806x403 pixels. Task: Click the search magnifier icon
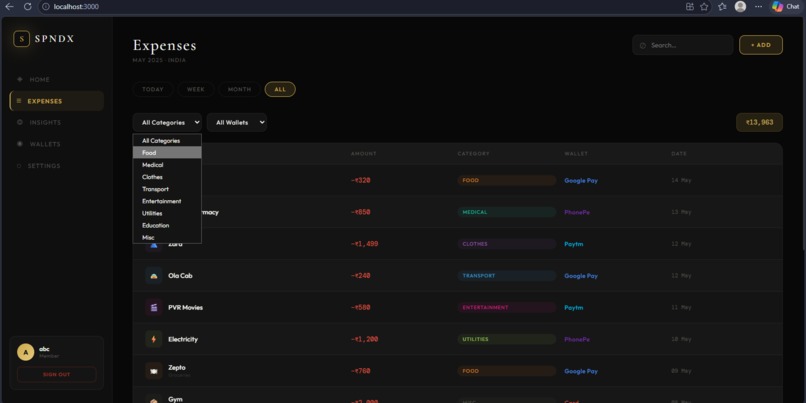(643, 45)
